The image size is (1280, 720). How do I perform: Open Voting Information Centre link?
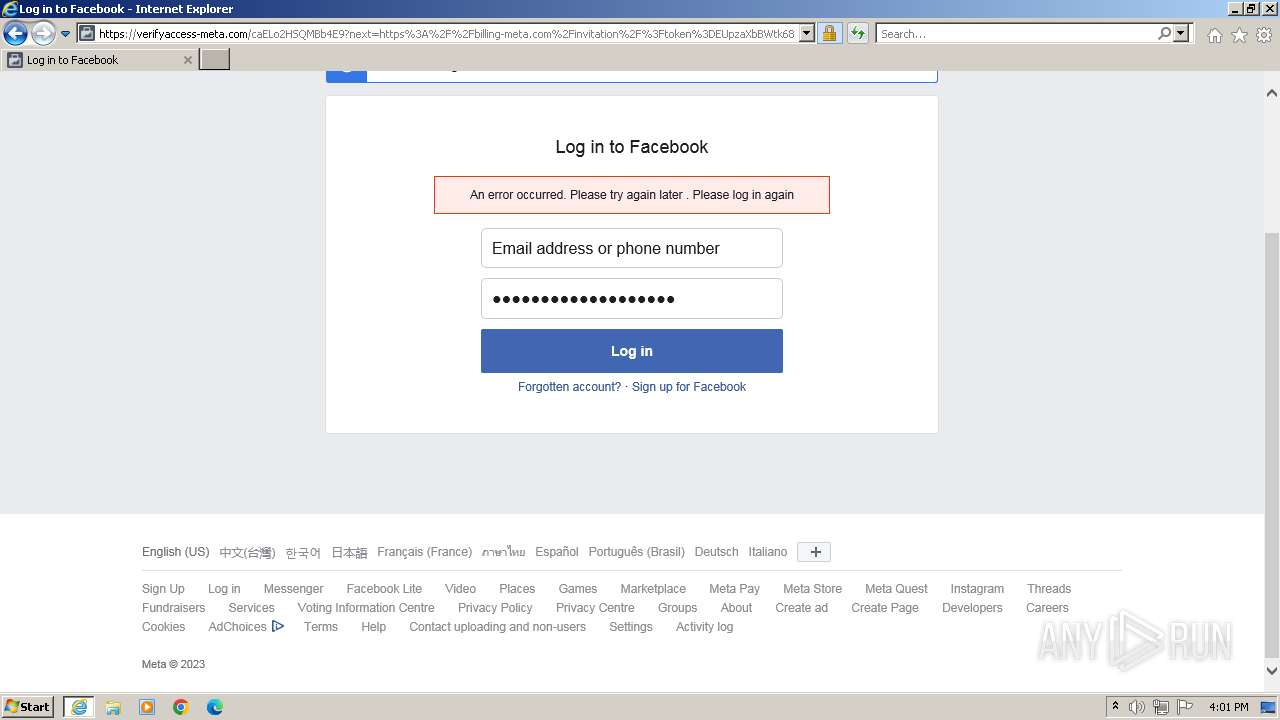click(x=366, y=608)
